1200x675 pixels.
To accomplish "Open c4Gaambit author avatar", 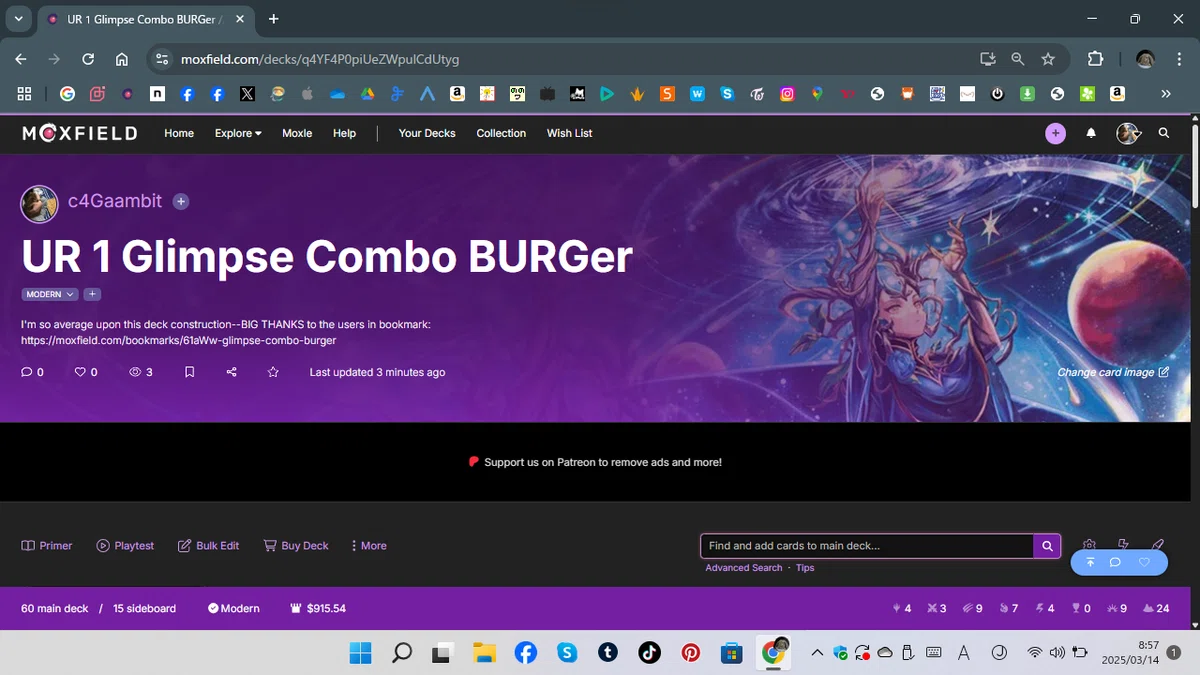I will pyautogui.click(x=40, y=204).
